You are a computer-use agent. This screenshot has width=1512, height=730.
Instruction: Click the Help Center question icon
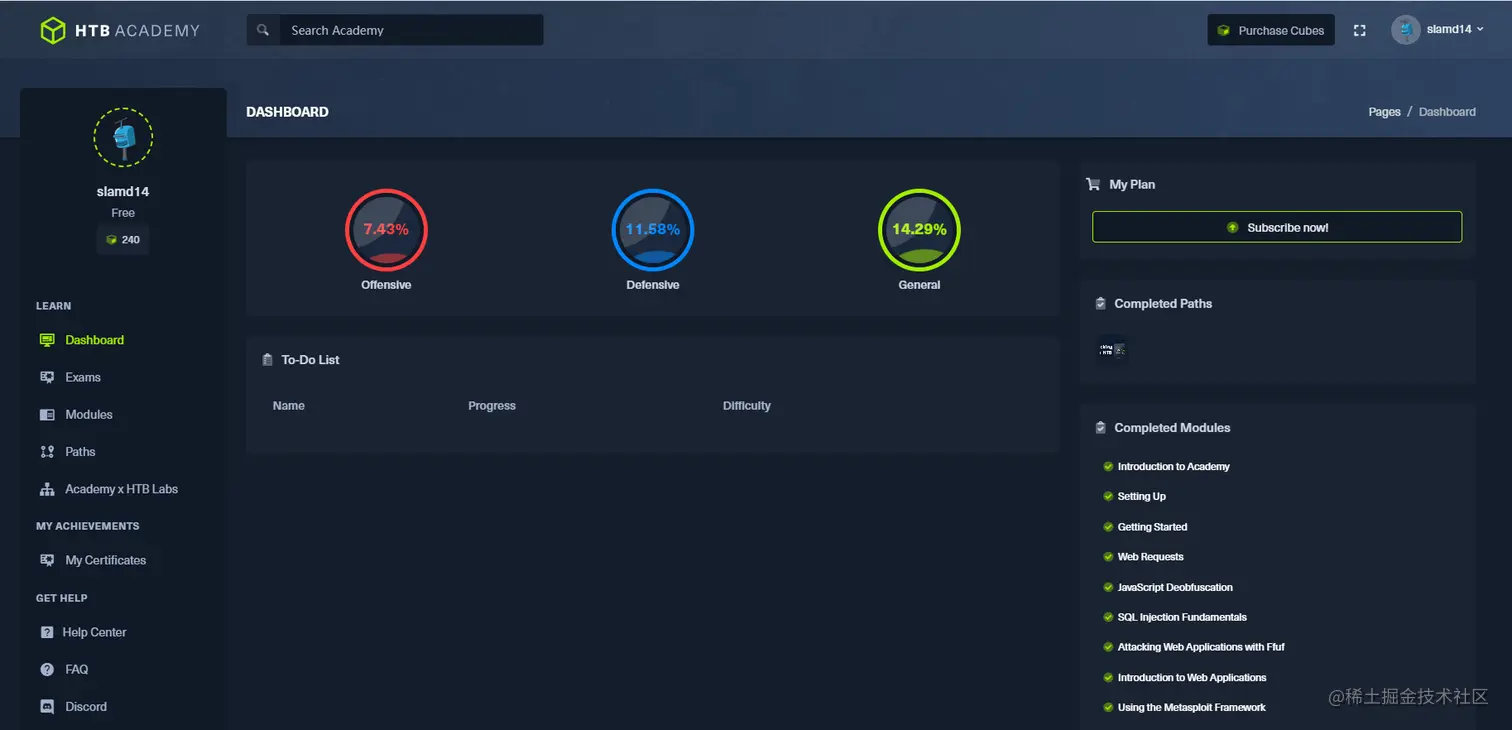(46, 632)
